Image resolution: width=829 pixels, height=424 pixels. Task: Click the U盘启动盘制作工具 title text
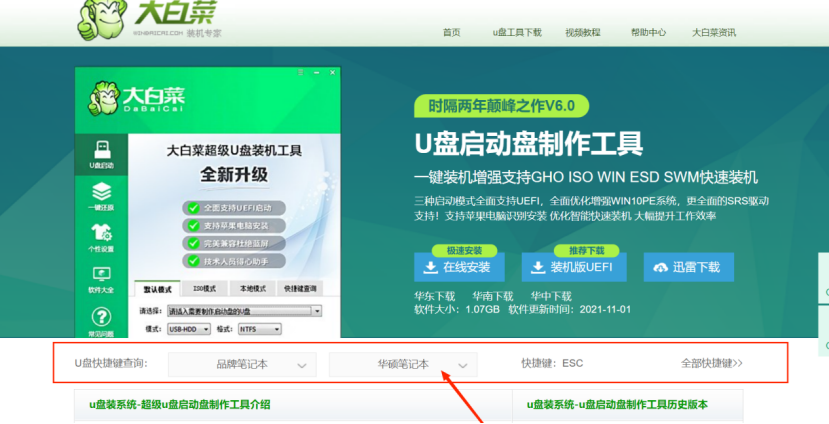529,143
